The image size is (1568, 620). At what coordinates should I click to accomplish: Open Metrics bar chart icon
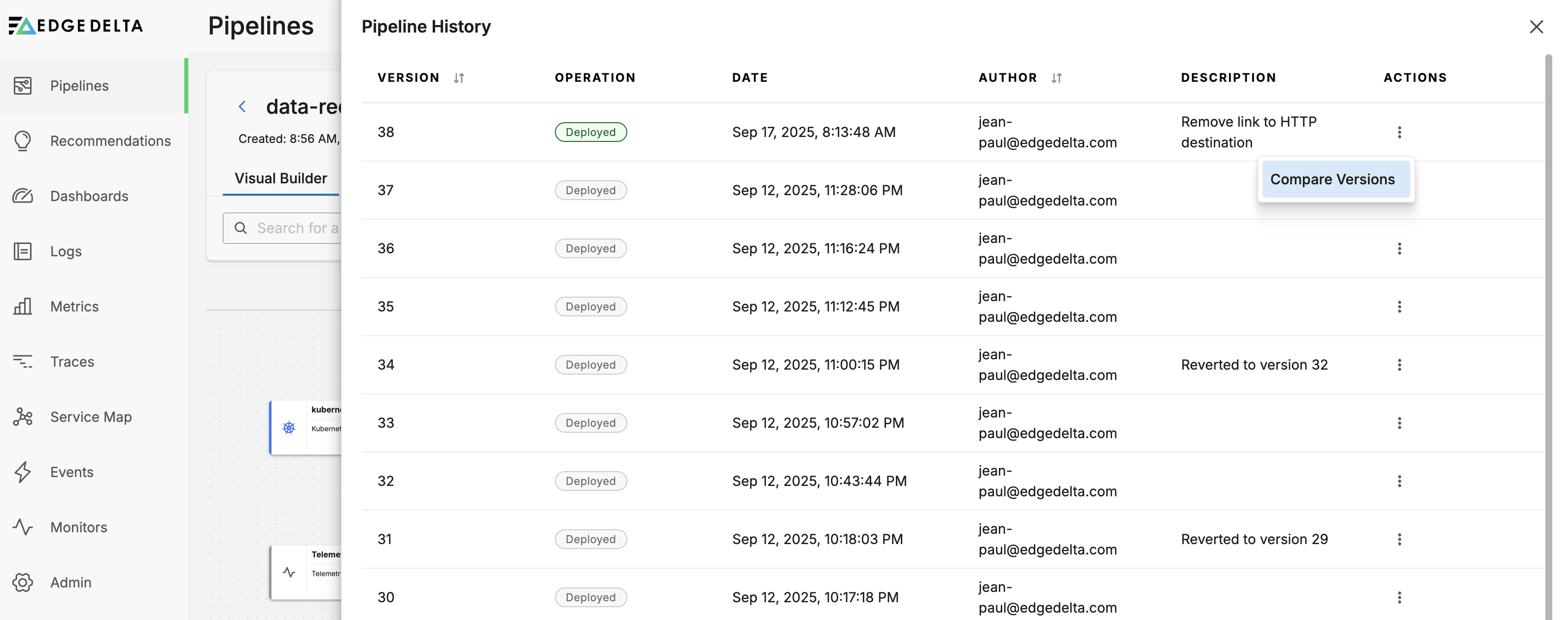coord(23,307)
